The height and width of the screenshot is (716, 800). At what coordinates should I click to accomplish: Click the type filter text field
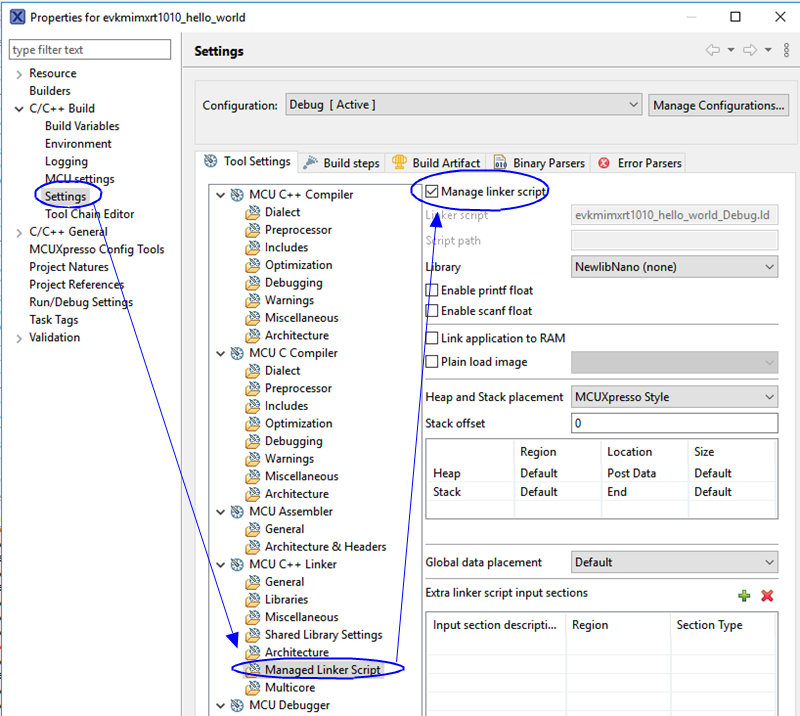pyautogui.click(x=90, y=50)
